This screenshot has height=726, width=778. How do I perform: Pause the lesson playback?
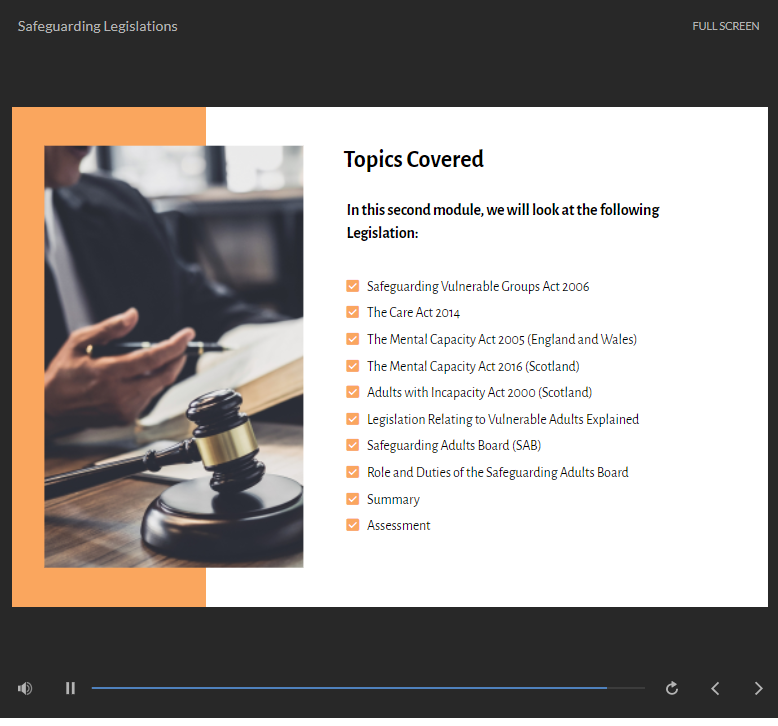[70, 688]
